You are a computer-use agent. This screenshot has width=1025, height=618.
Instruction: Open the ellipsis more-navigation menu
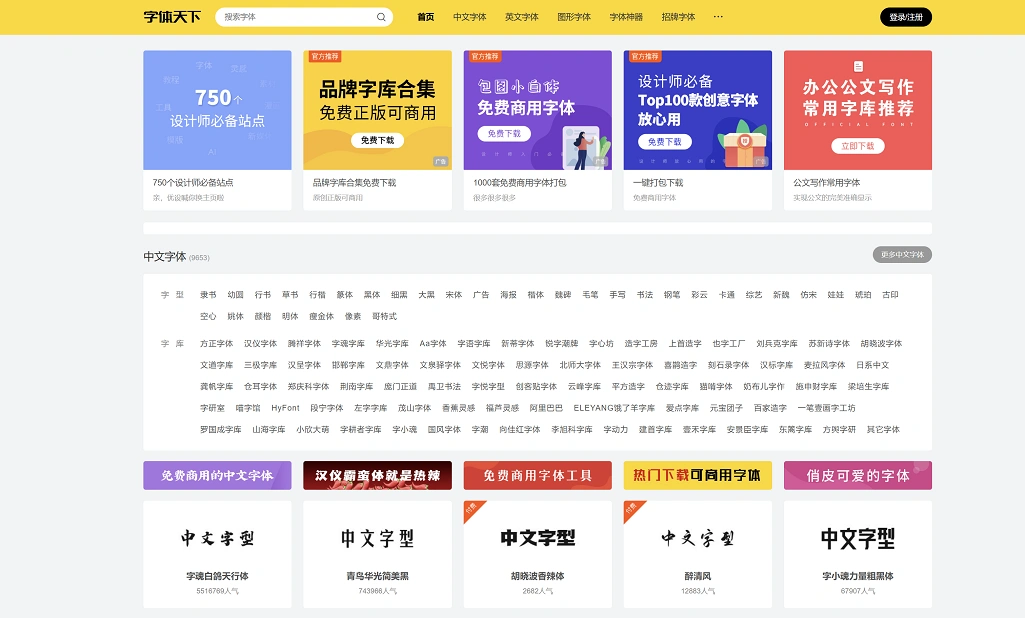pyautogui.click(x=716, y=17)
